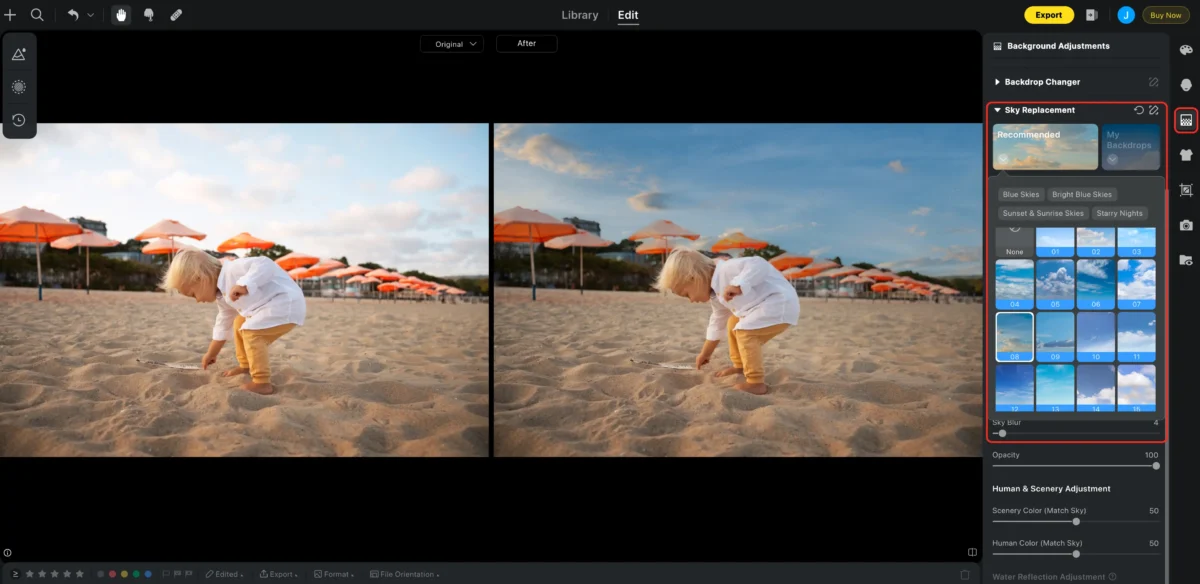Set a five-star rating
The image size is (1200, 584).
[81, 574]
